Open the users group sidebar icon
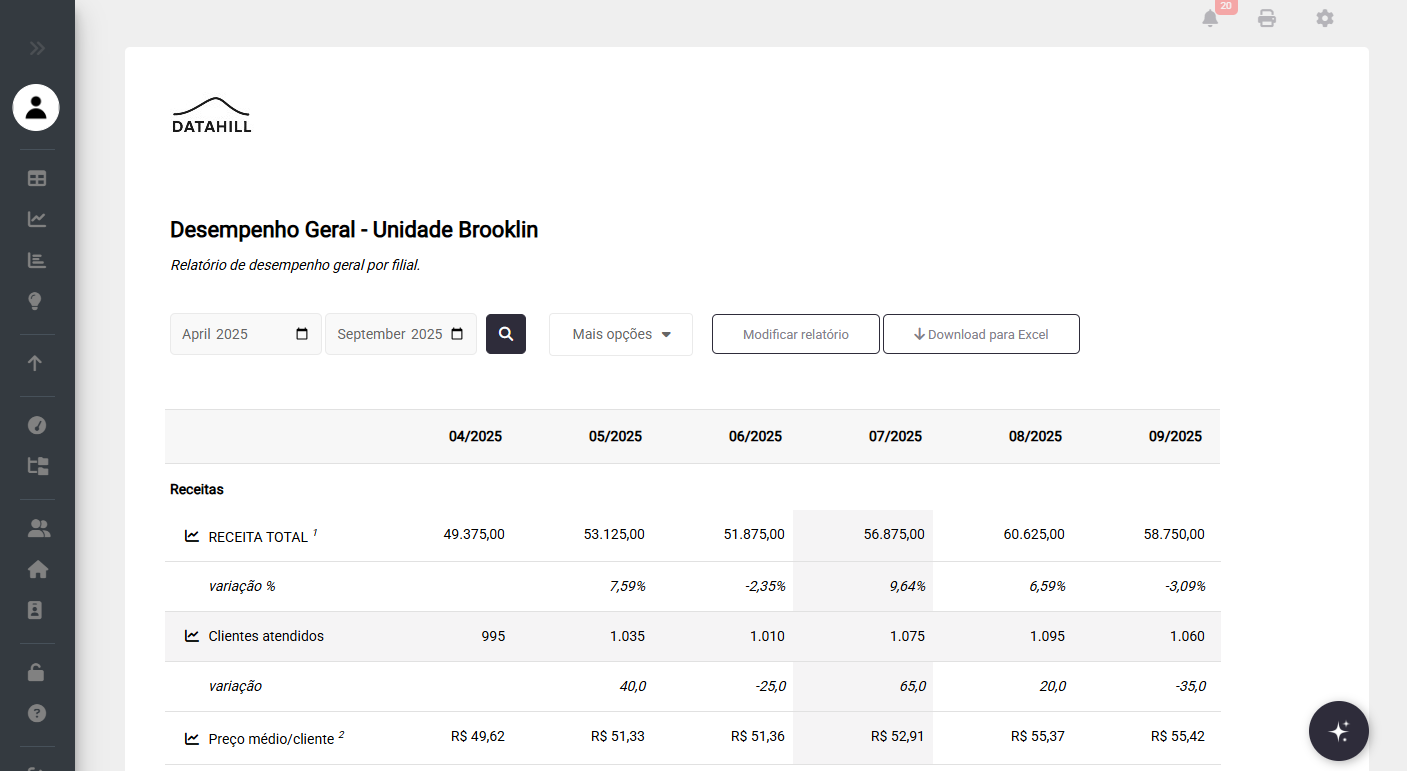This screenshot has width=1407, height=771. 37,528
